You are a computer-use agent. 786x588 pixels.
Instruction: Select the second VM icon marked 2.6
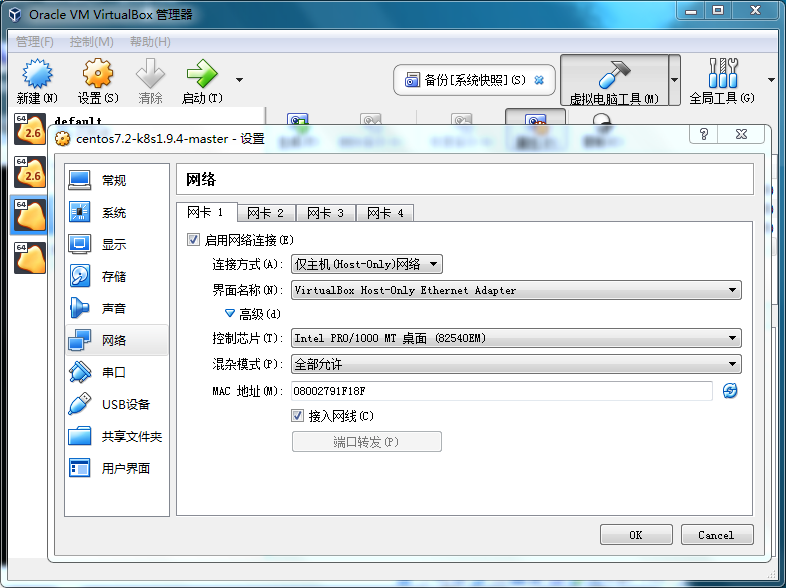(30, 172)
